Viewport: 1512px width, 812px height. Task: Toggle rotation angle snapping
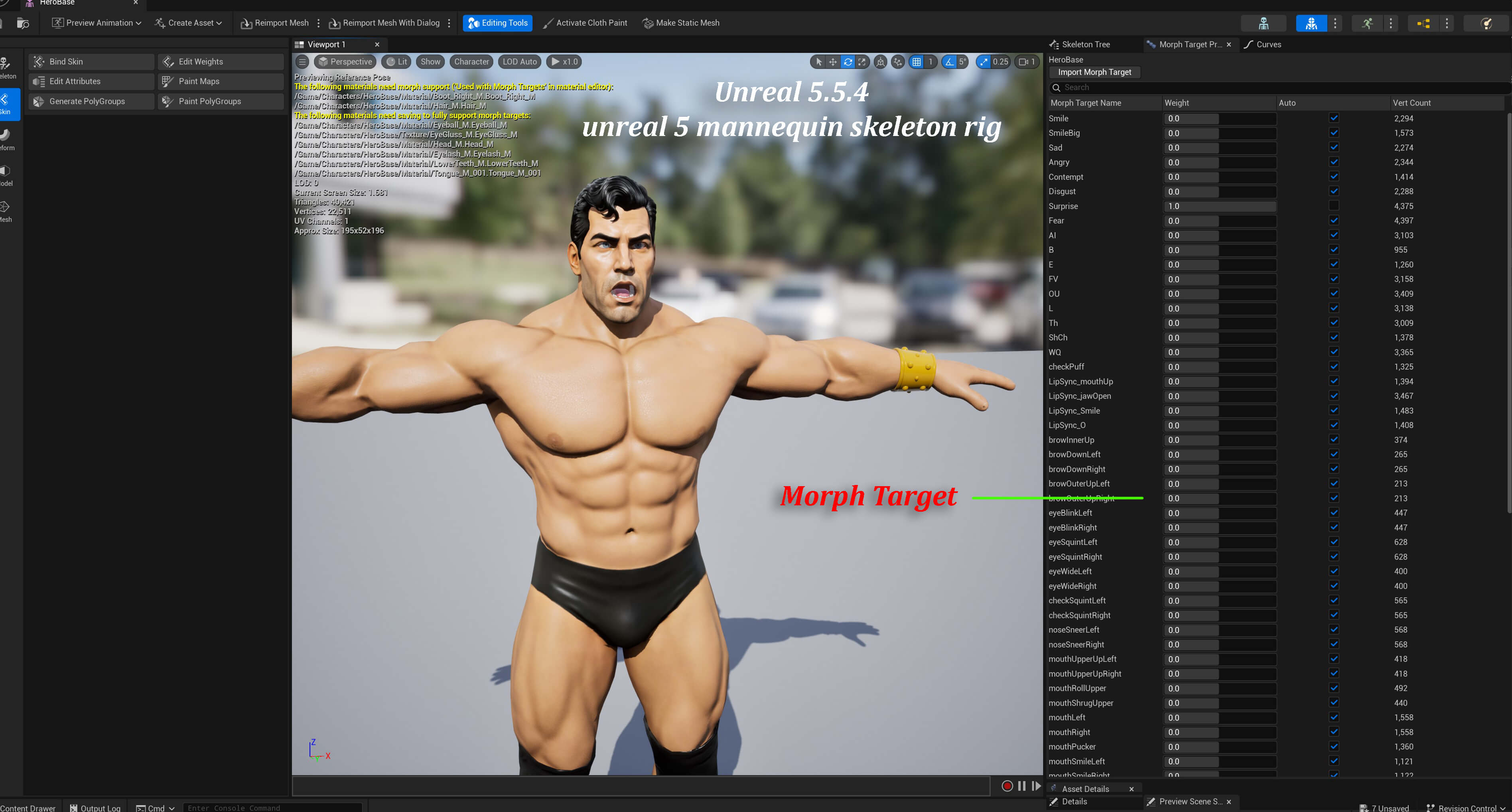pyautogui.click(x=949, y=62)
